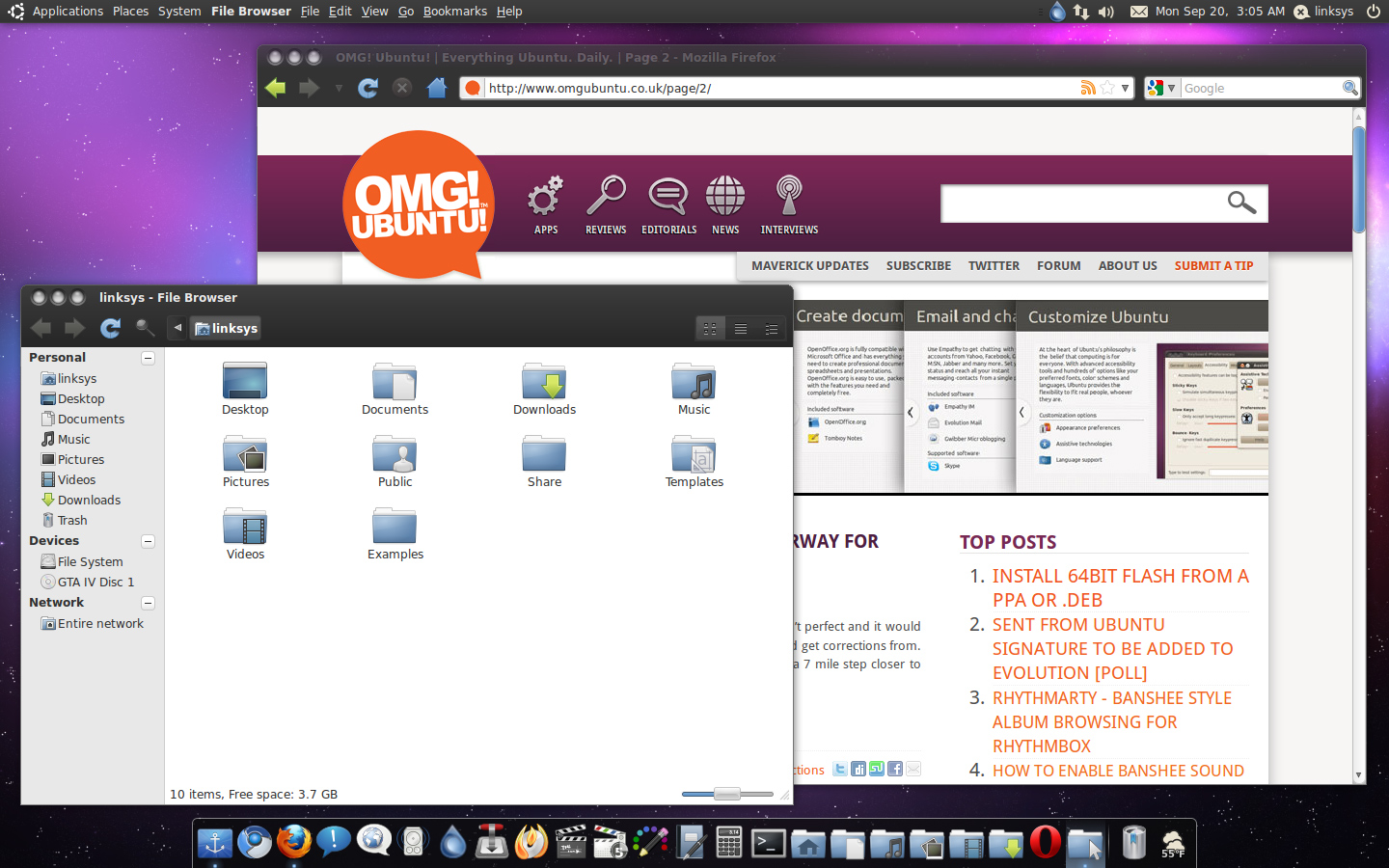Adjust the file browser zoom slider

pyautogui.click(x=727, y=794)
